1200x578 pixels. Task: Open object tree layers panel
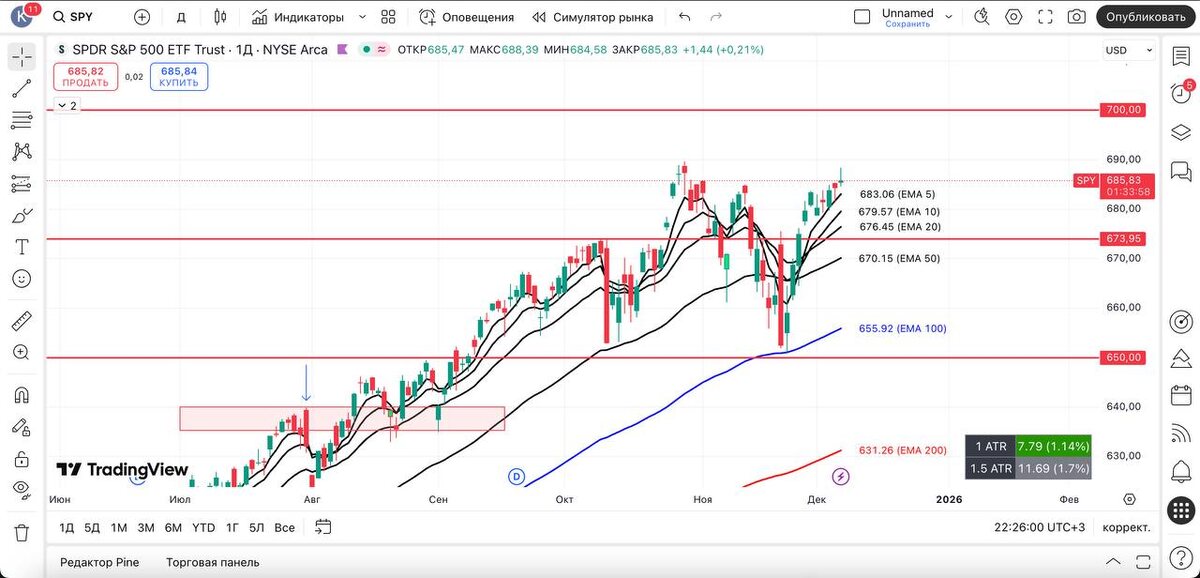[x=1180, y=132]
